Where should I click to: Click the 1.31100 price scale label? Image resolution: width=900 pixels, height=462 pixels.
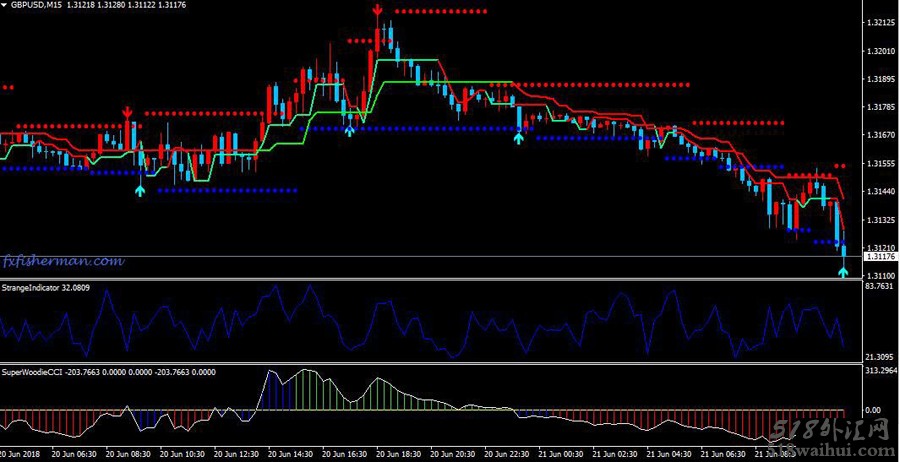[880, 276]
